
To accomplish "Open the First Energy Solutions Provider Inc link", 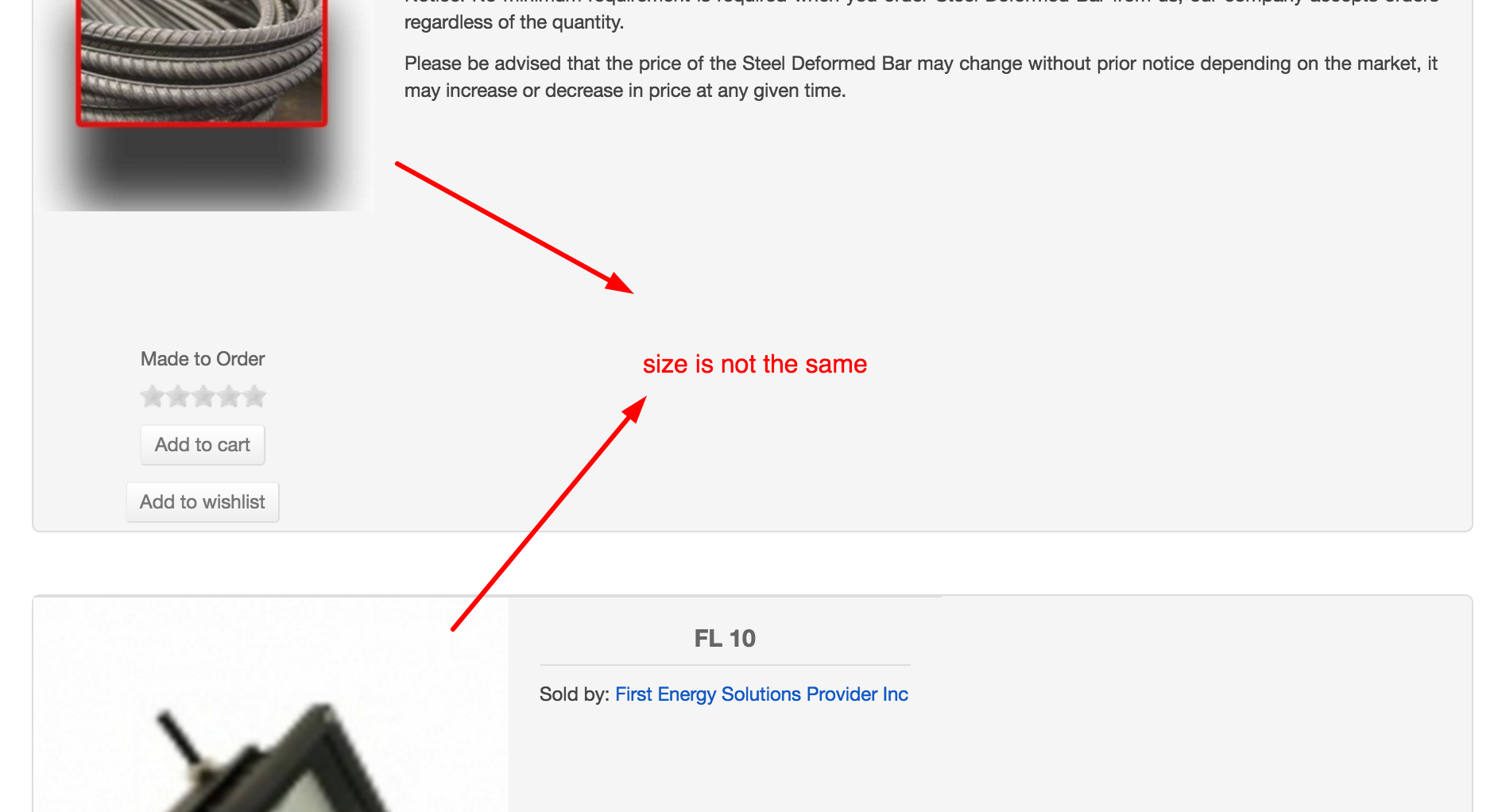I will 761,694.
